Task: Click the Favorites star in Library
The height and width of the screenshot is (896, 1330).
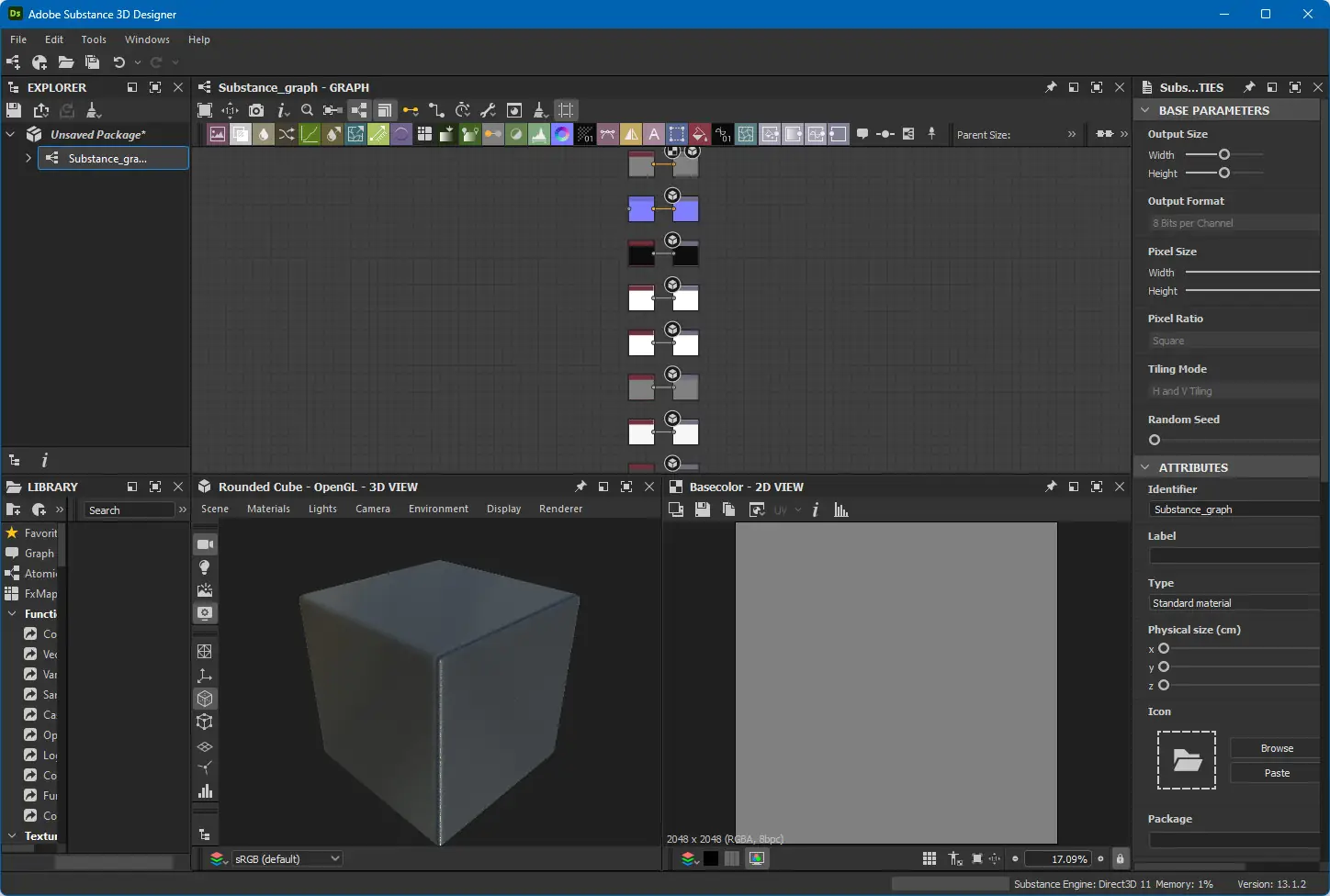Action: point(12,532)
